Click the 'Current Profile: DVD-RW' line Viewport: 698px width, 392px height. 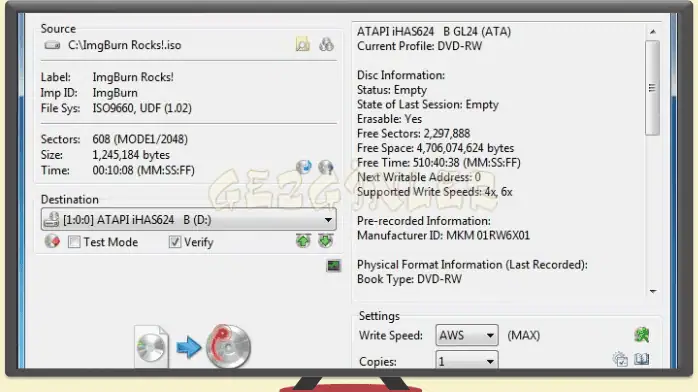[x=419, y=46]
